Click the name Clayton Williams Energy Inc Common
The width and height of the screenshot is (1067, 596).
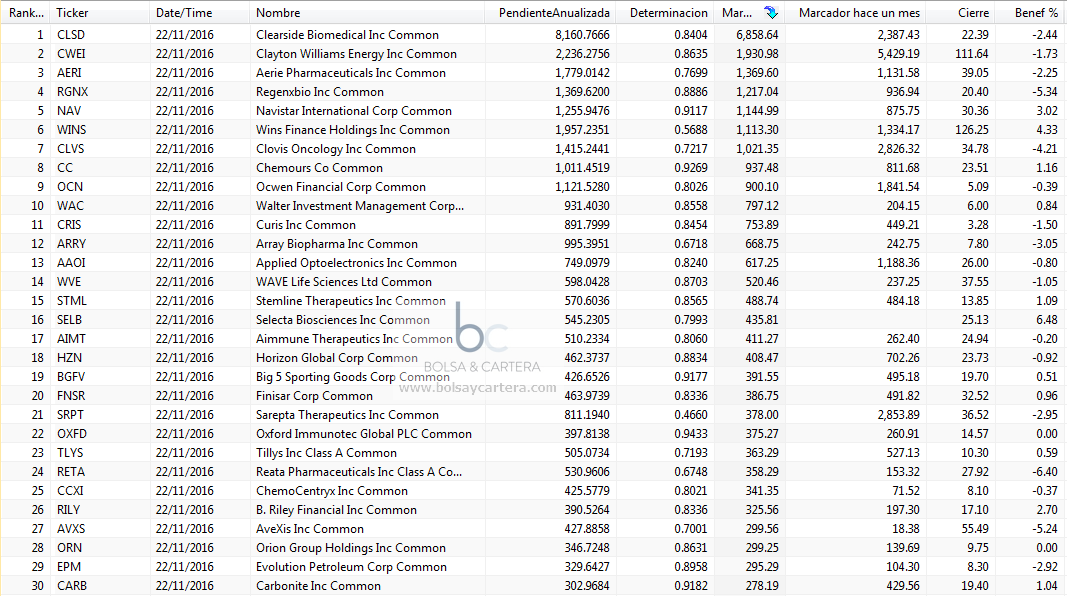tap(357, 54)
